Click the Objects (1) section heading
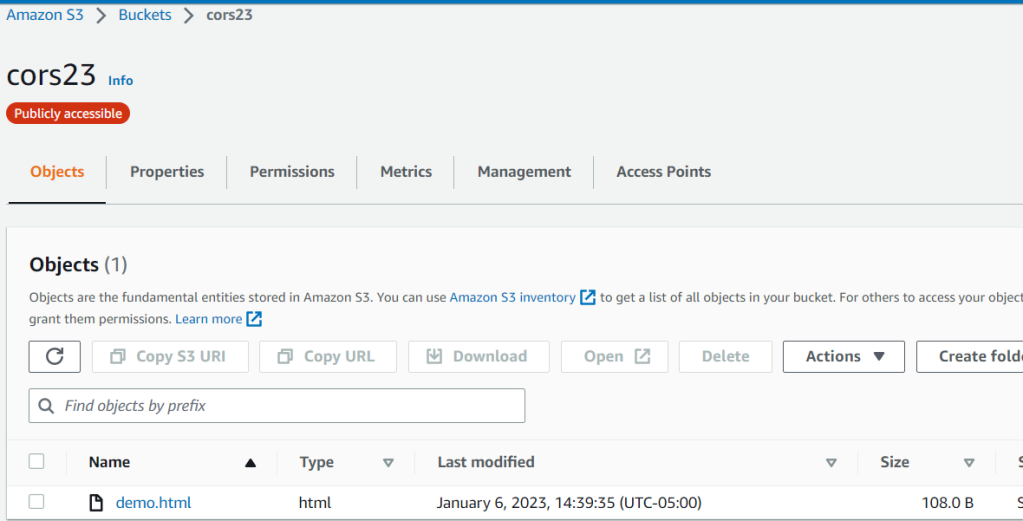This screenshot has width=1023, height=521. [78, 265]
